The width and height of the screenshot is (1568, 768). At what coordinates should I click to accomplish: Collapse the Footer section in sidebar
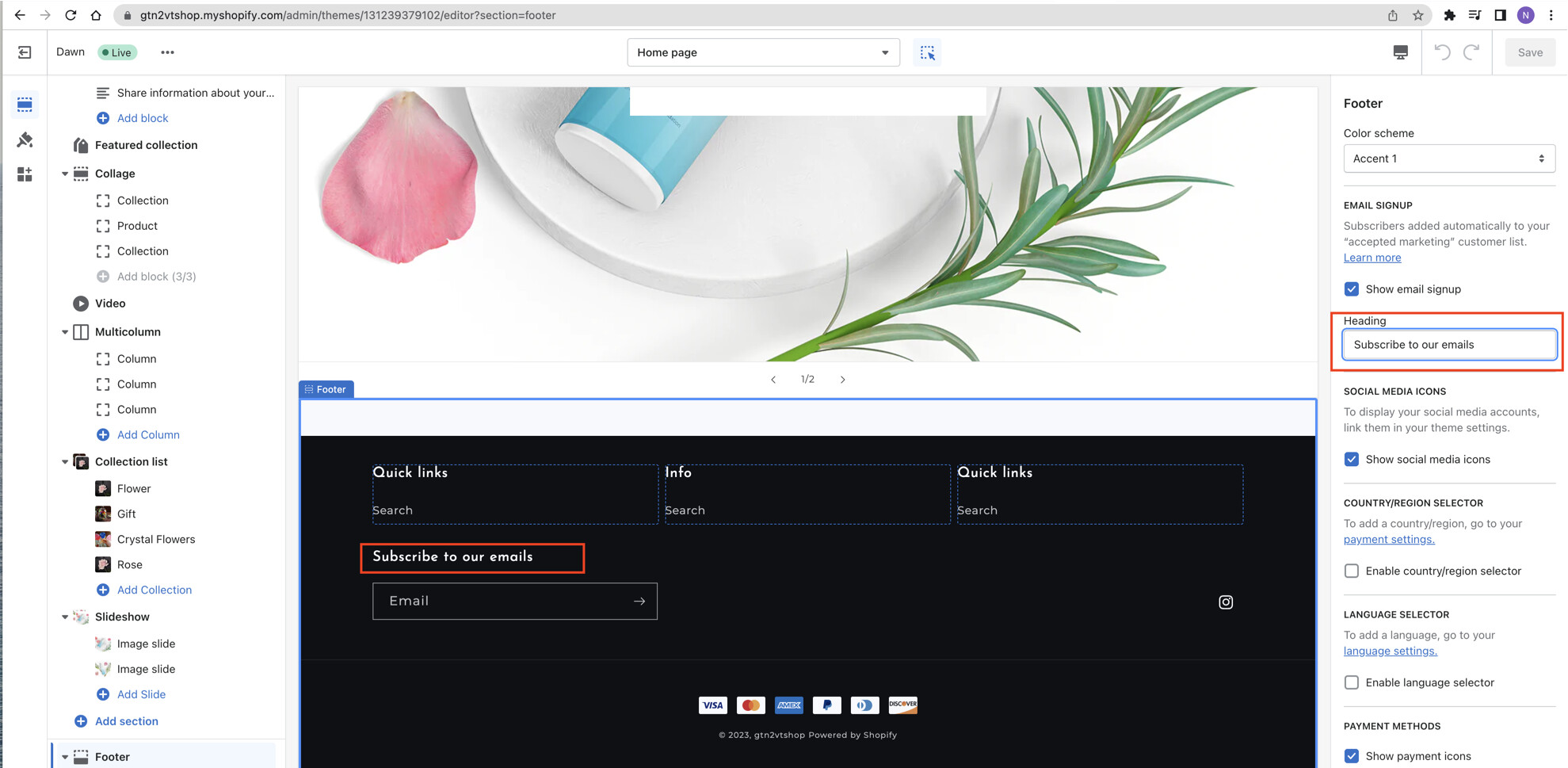click(65, 757)
